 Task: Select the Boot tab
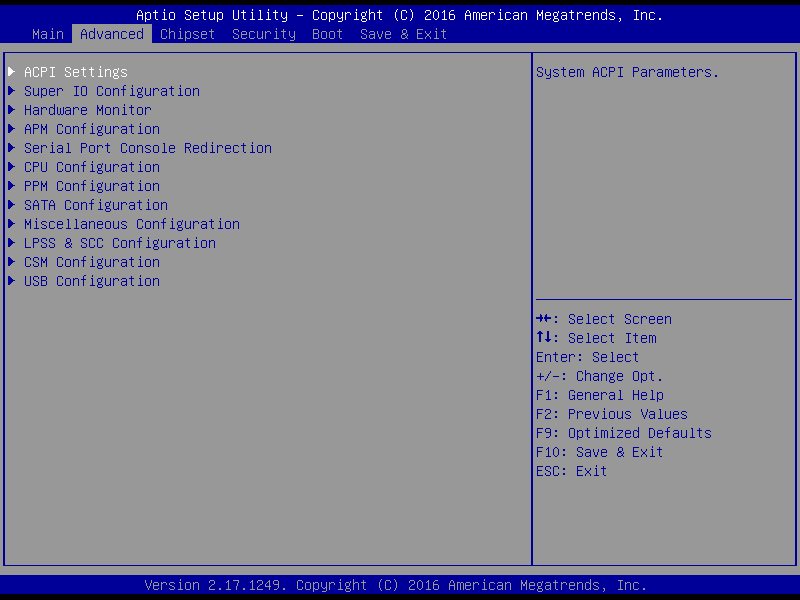327,34
